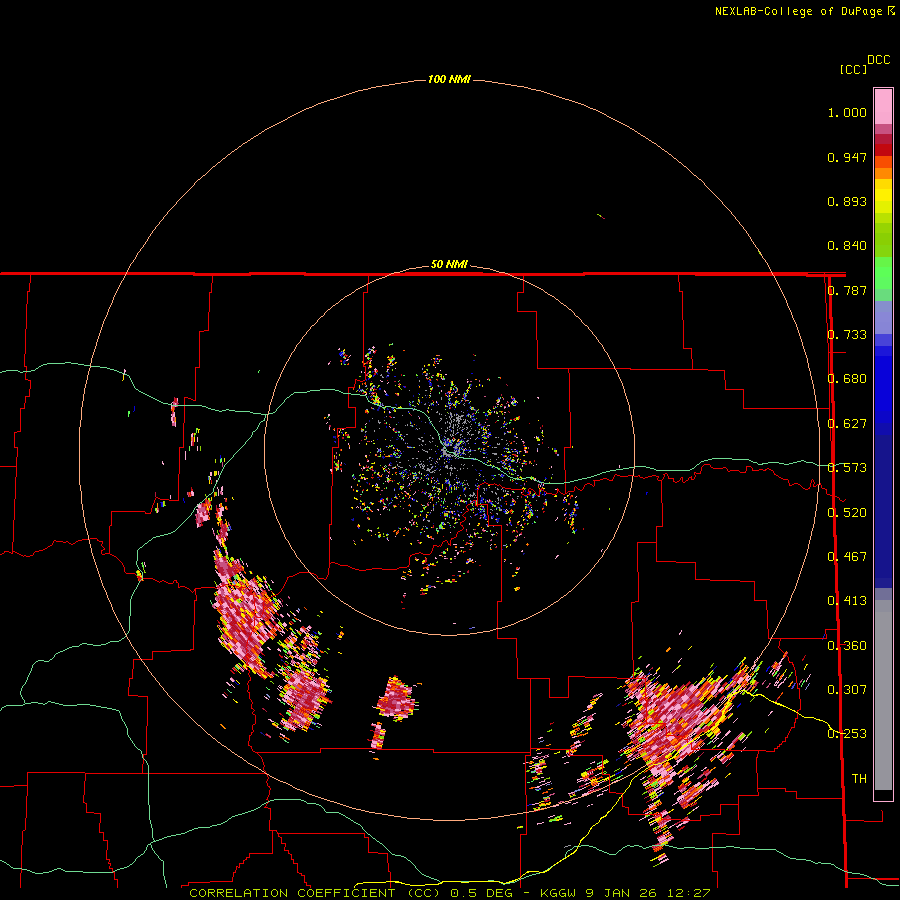
Task: Click the 100 NMI range ring label
Action: click(x=449, y=79)
